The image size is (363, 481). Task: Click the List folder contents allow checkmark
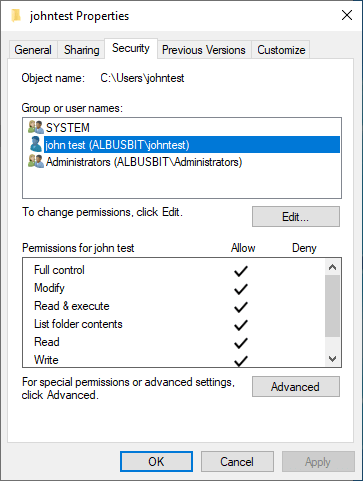(x=241, y=325)
